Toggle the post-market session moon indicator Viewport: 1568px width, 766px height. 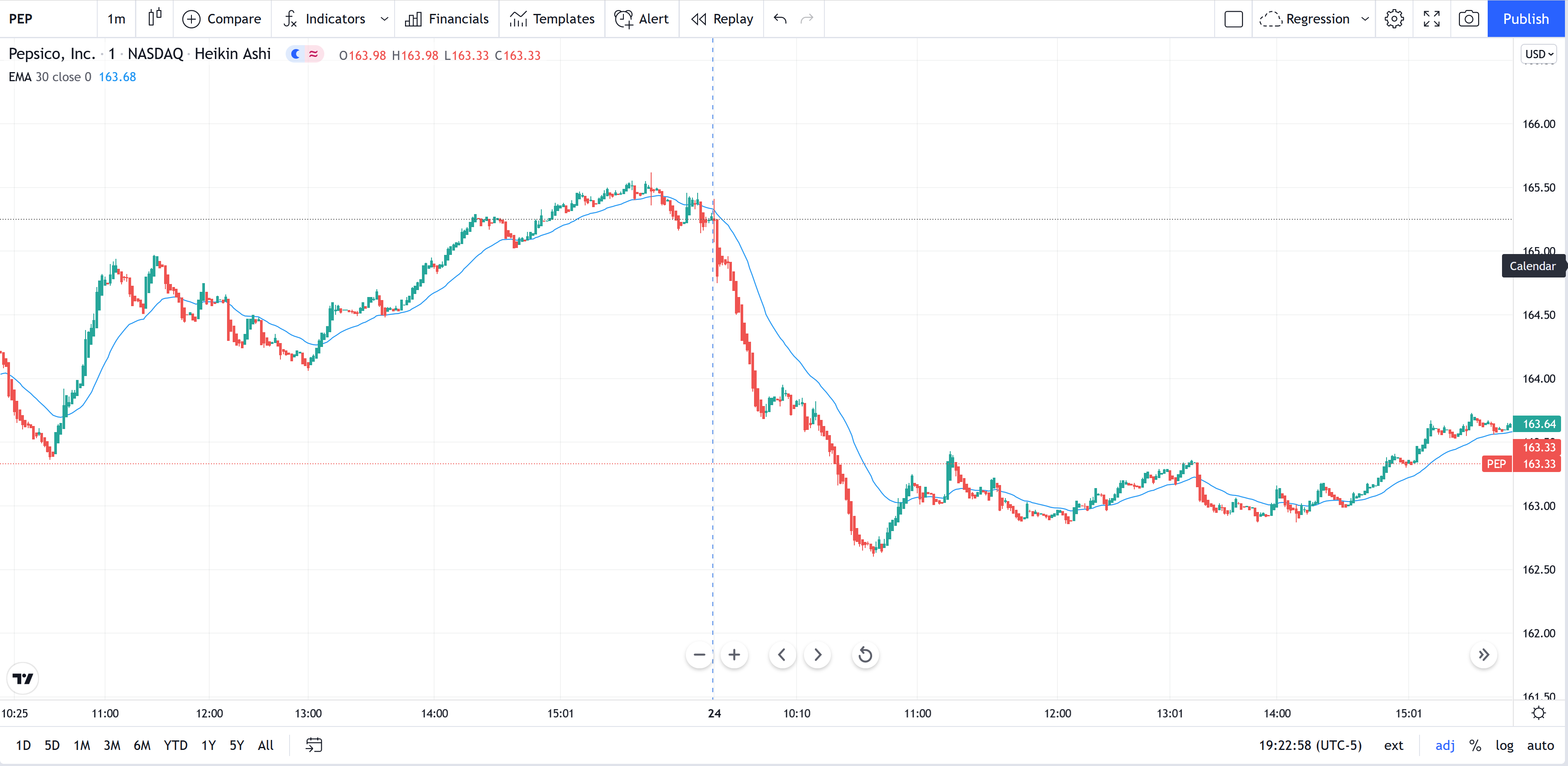pyautogui.click(x=296, y=54)
